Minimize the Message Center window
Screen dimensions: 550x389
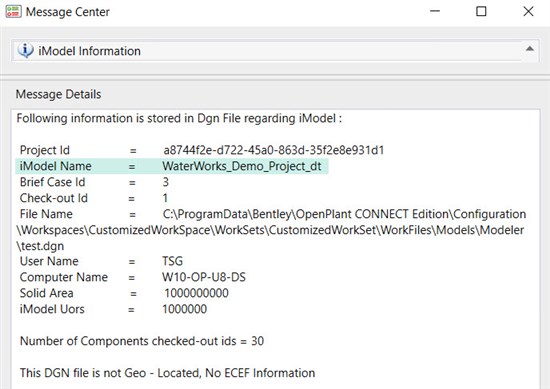435,11
